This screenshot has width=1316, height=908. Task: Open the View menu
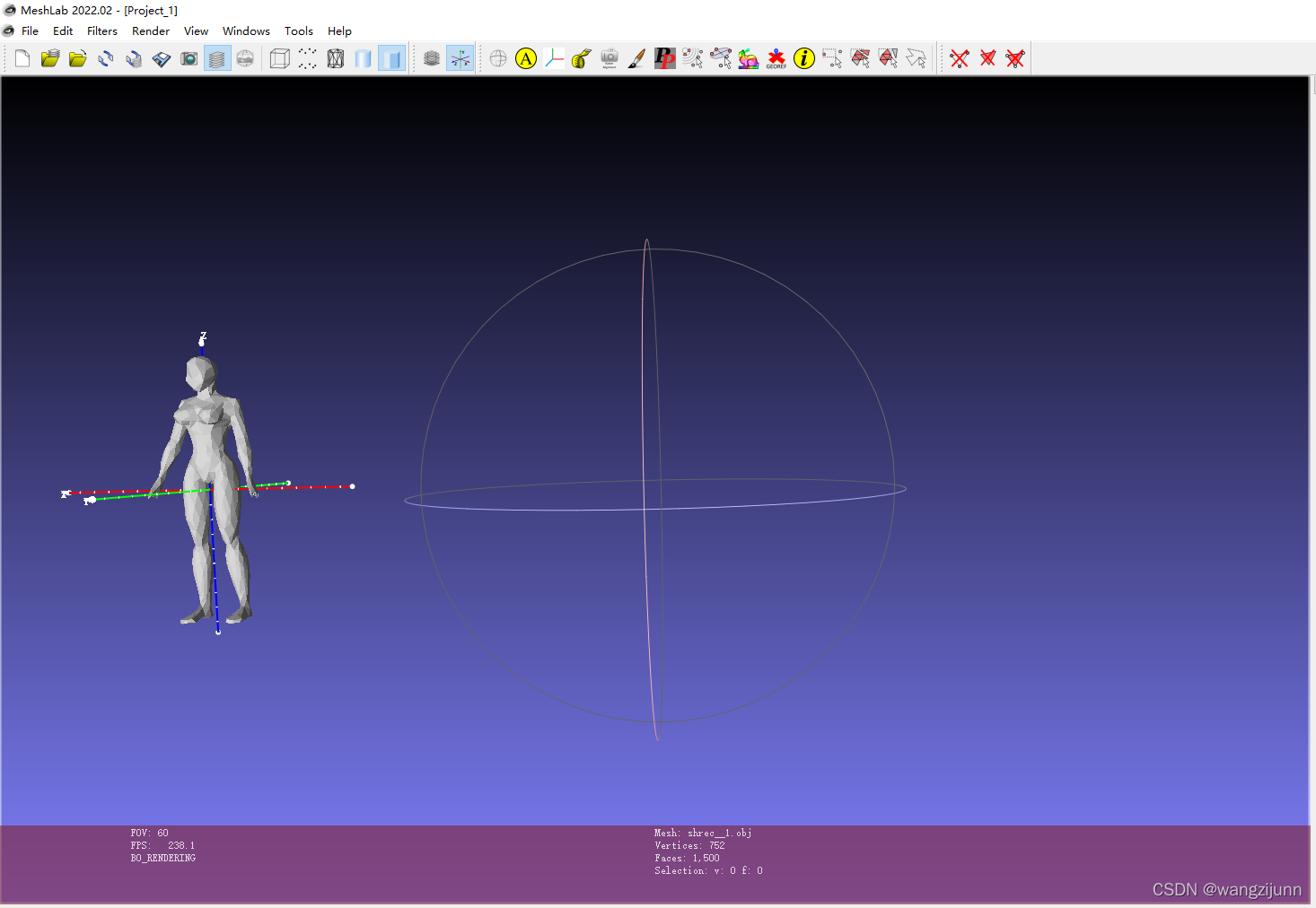[x=196, y=31]
